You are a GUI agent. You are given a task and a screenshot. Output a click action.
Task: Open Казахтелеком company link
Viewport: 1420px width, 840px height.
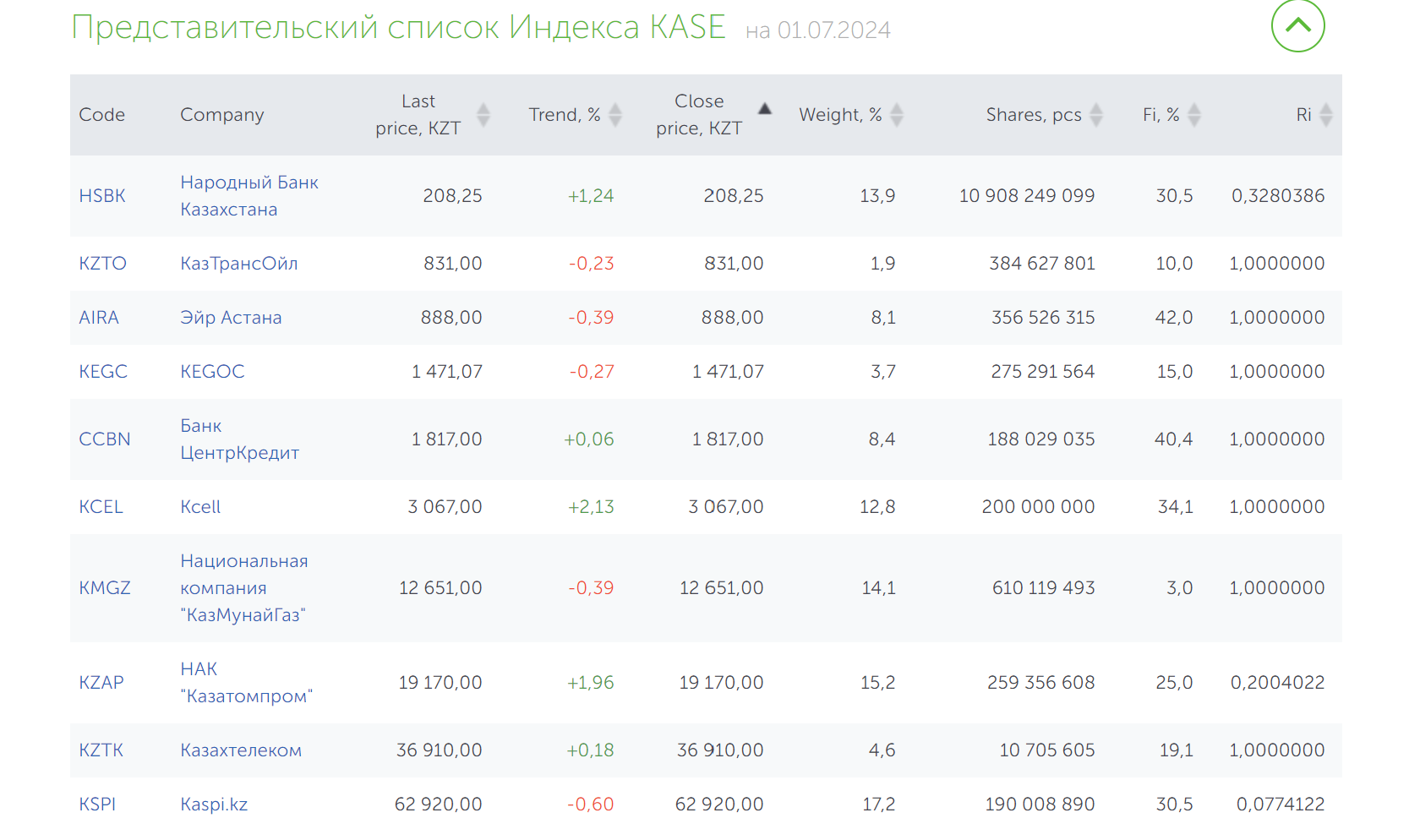pyautogui.click(x=241, y=750)
